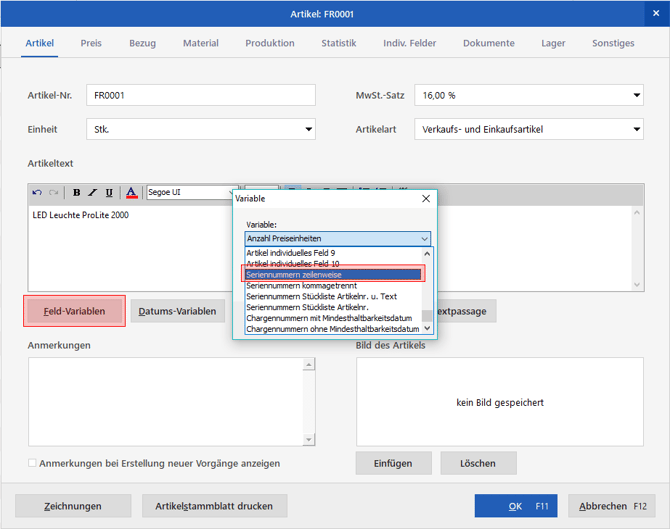Toggle italic formatting in Artikeltext
The image size is (670, 529).
93,192
